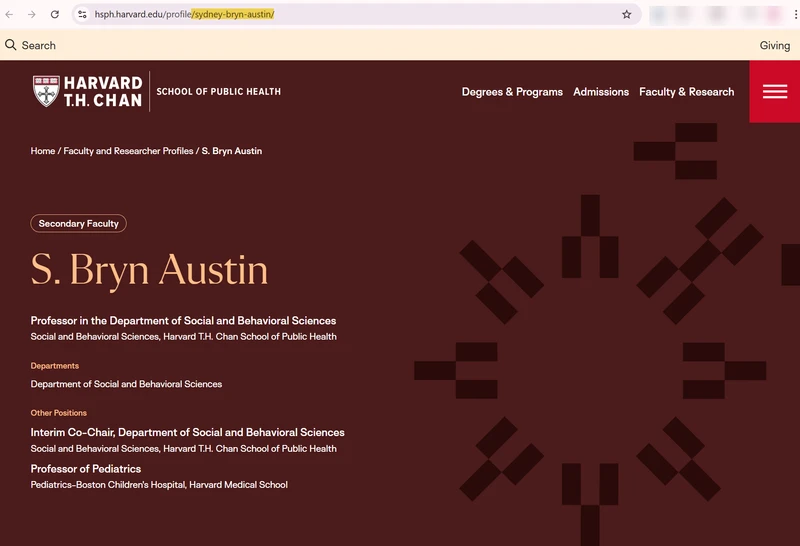Click the search magnifier icon
This screenshot has width=800, height=546.
point(11,45)
